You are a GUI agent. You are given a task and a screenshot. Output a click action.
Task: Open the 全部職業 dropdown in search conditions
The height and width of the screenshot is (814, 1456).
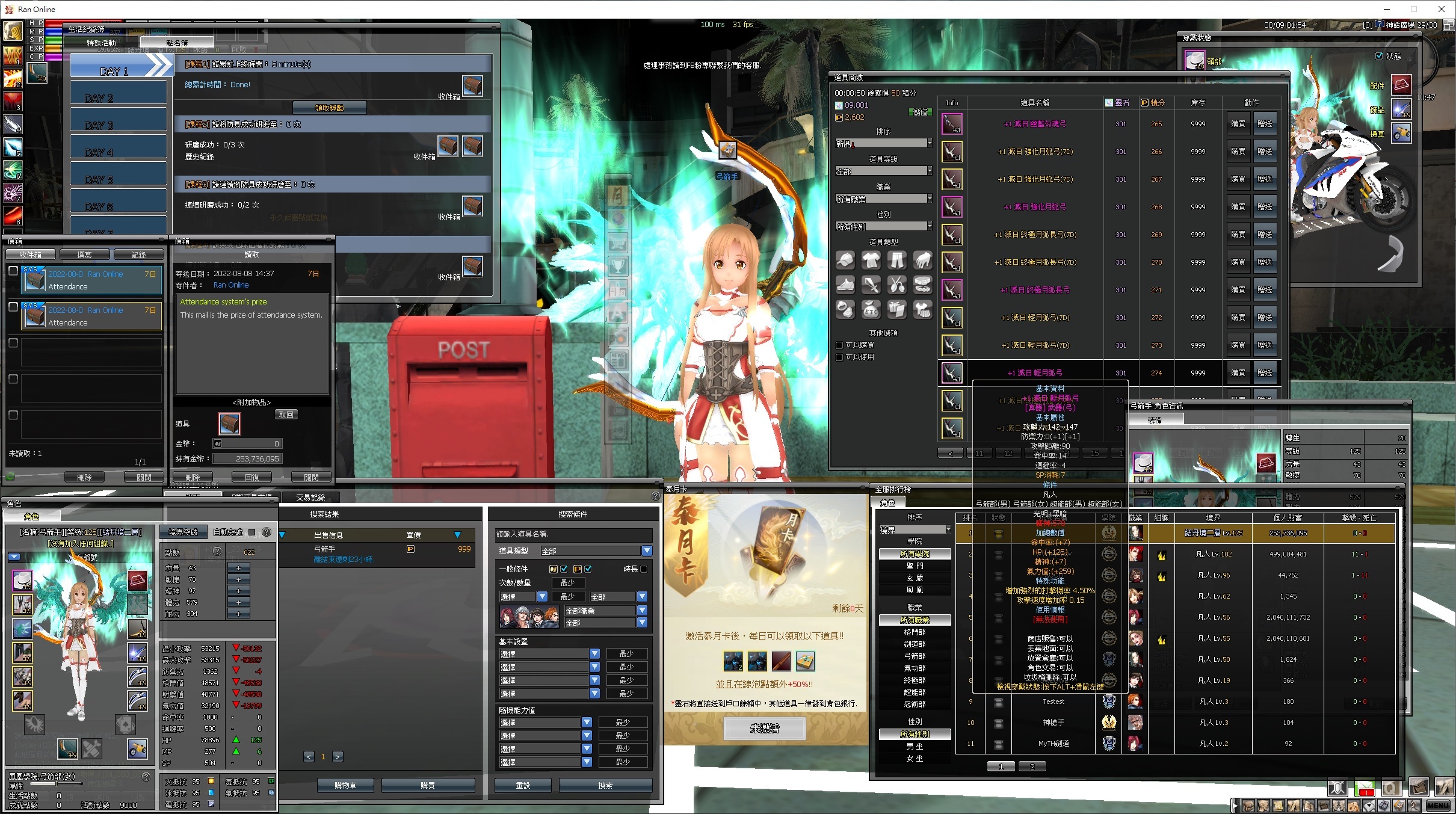click(x=606, y=611)
